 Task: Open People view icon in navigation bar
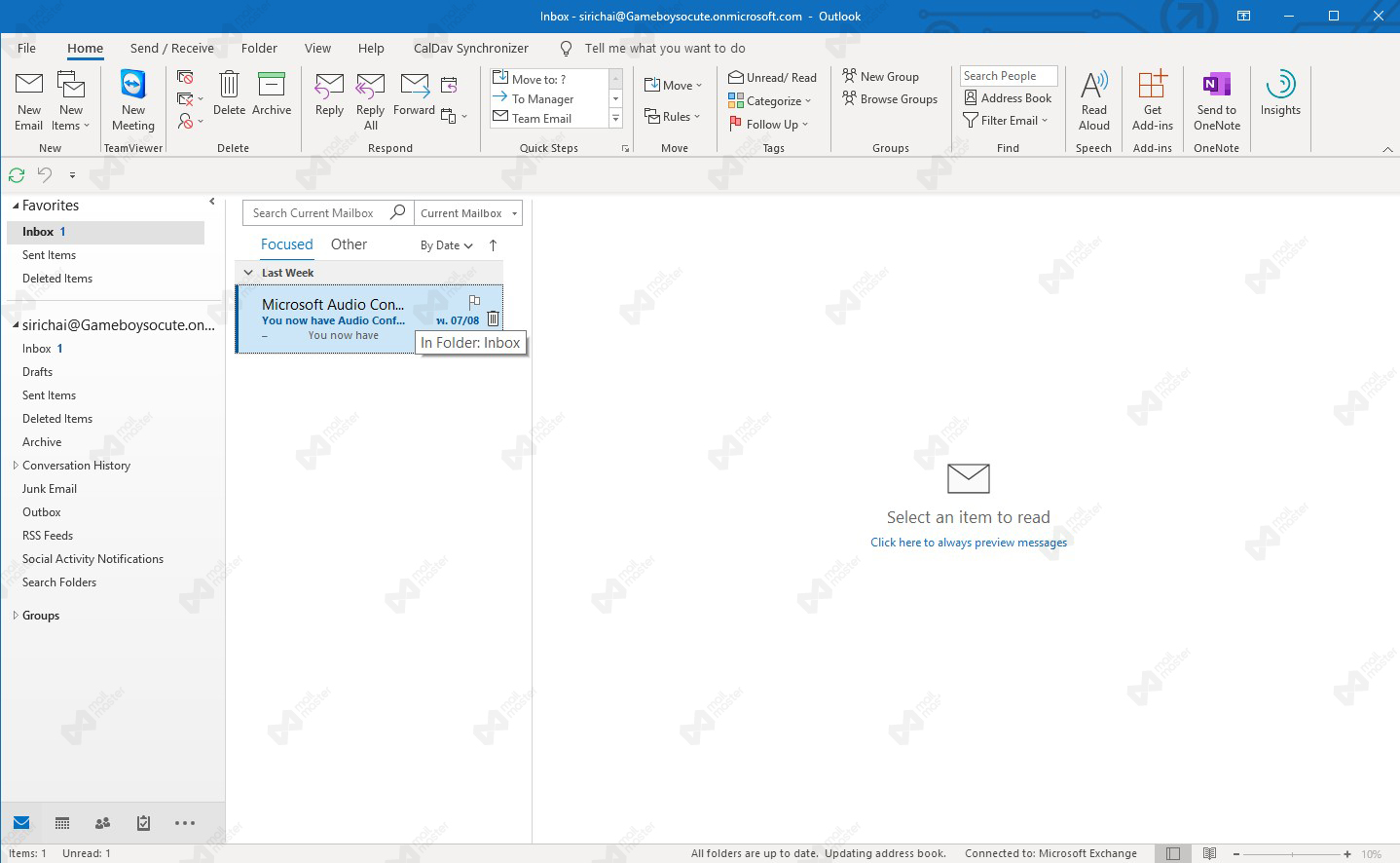pyautogui.click(x=102, y=823)
